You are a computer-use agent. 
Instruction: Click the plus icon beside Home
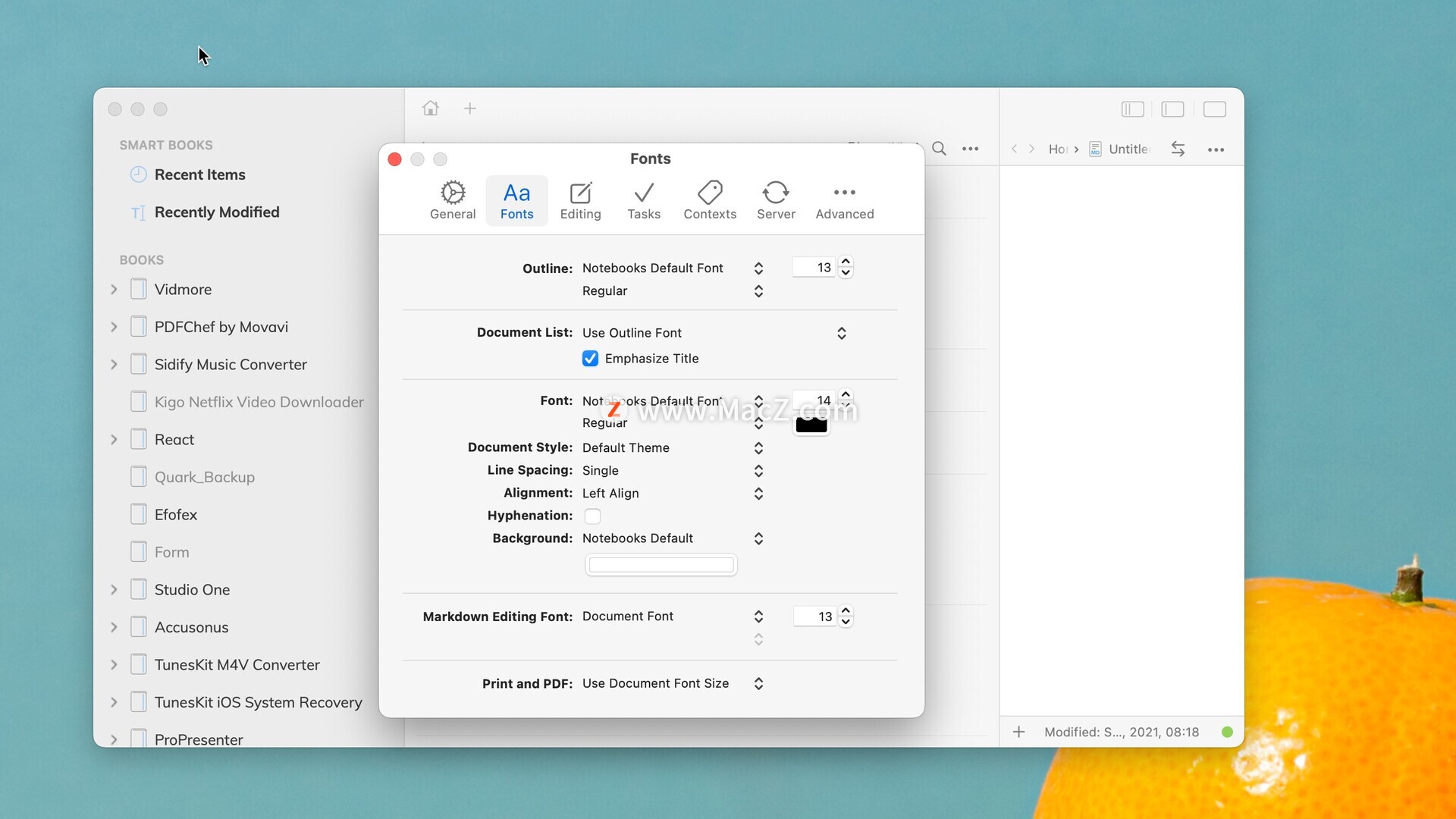tap(470, 108)
